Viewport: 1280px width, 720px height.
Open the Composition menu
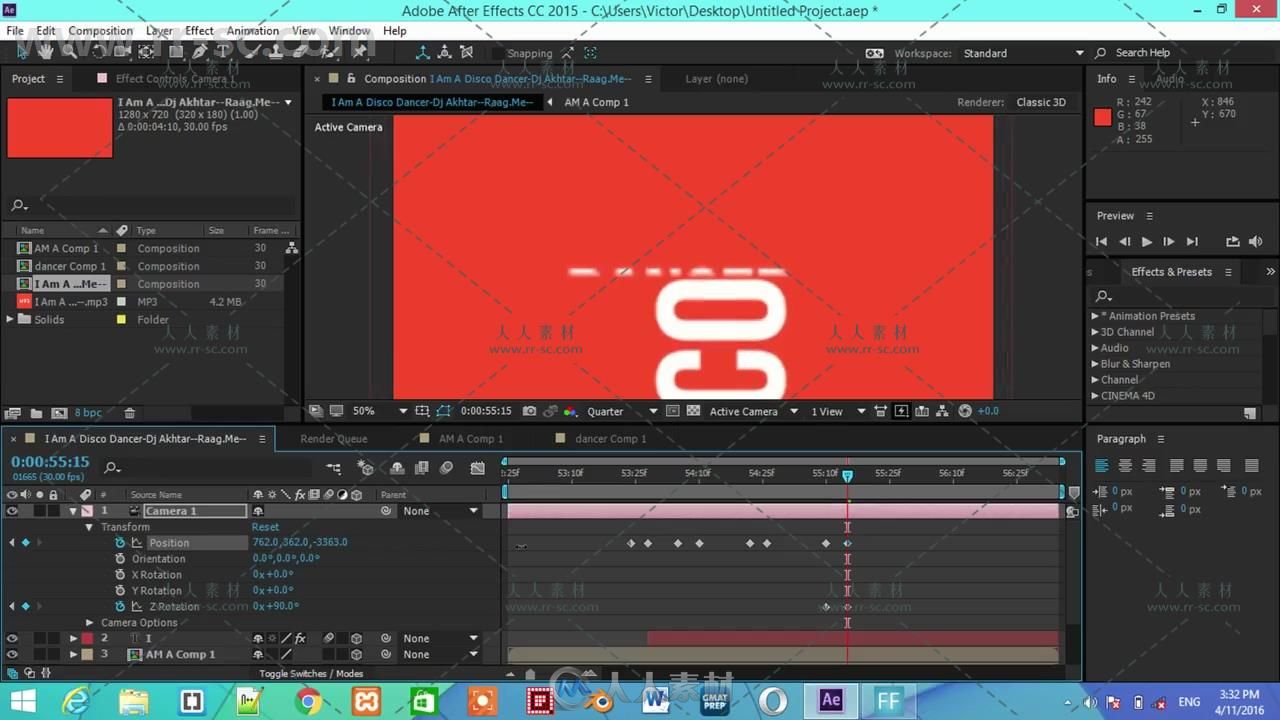(x=100, y=31)
